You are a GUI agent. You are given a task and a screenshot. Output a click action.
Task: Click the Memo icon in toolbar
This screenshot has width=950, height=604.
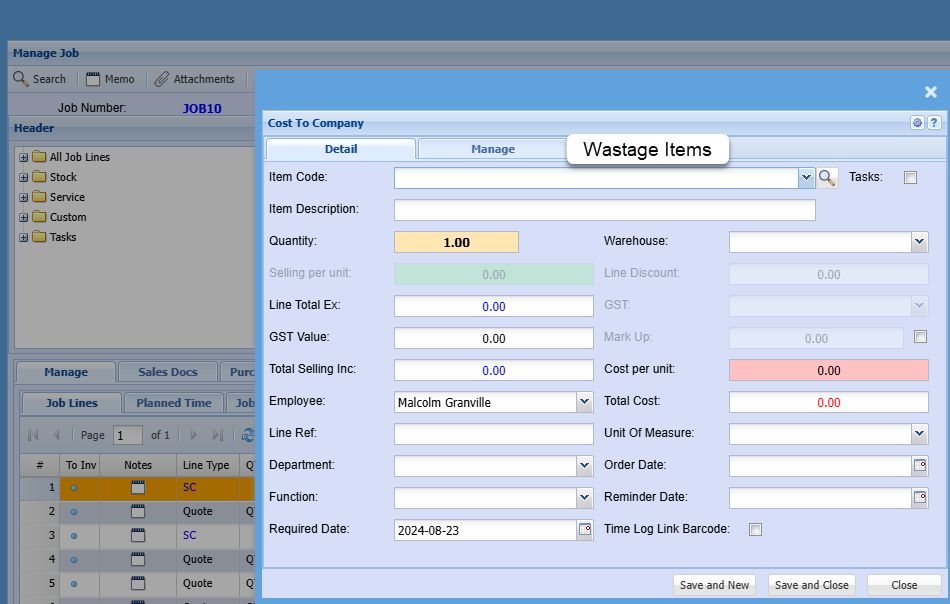pos(93,79)
